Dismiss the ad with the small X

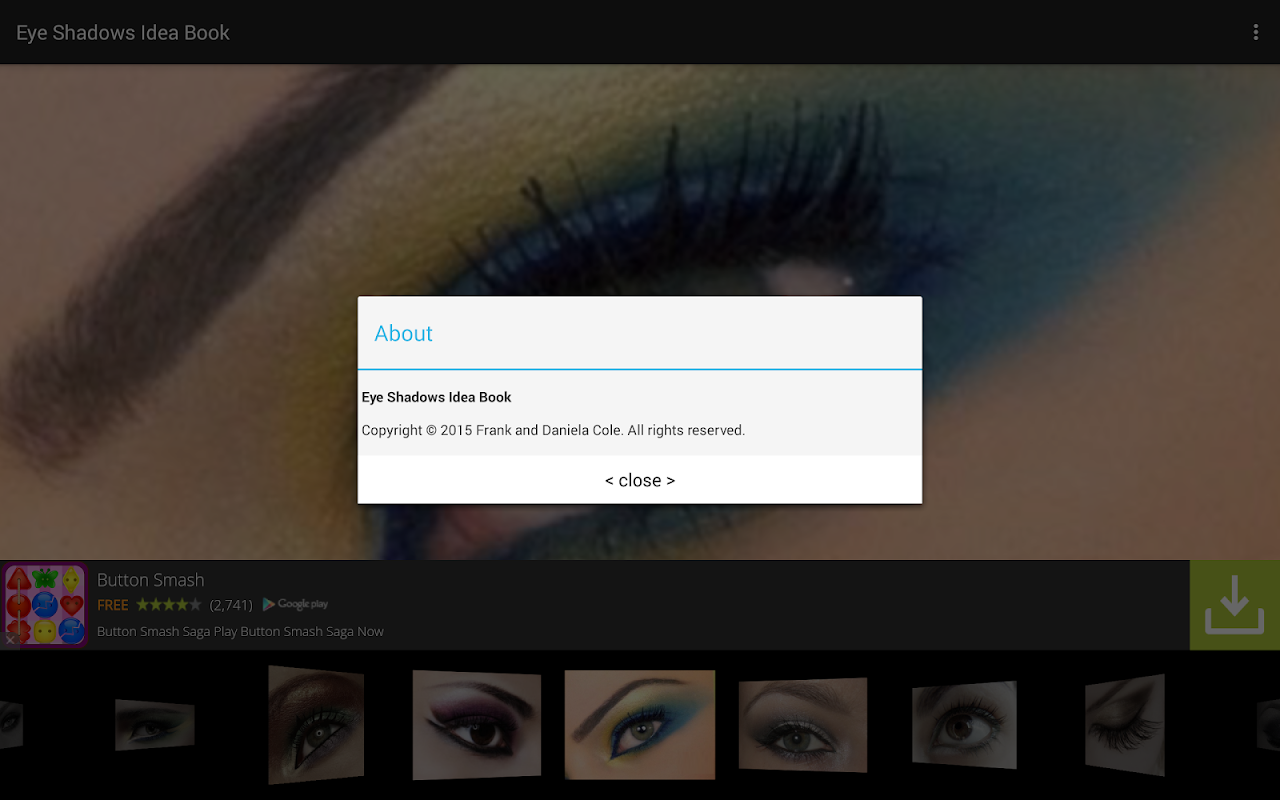click(x=10, y=639)
